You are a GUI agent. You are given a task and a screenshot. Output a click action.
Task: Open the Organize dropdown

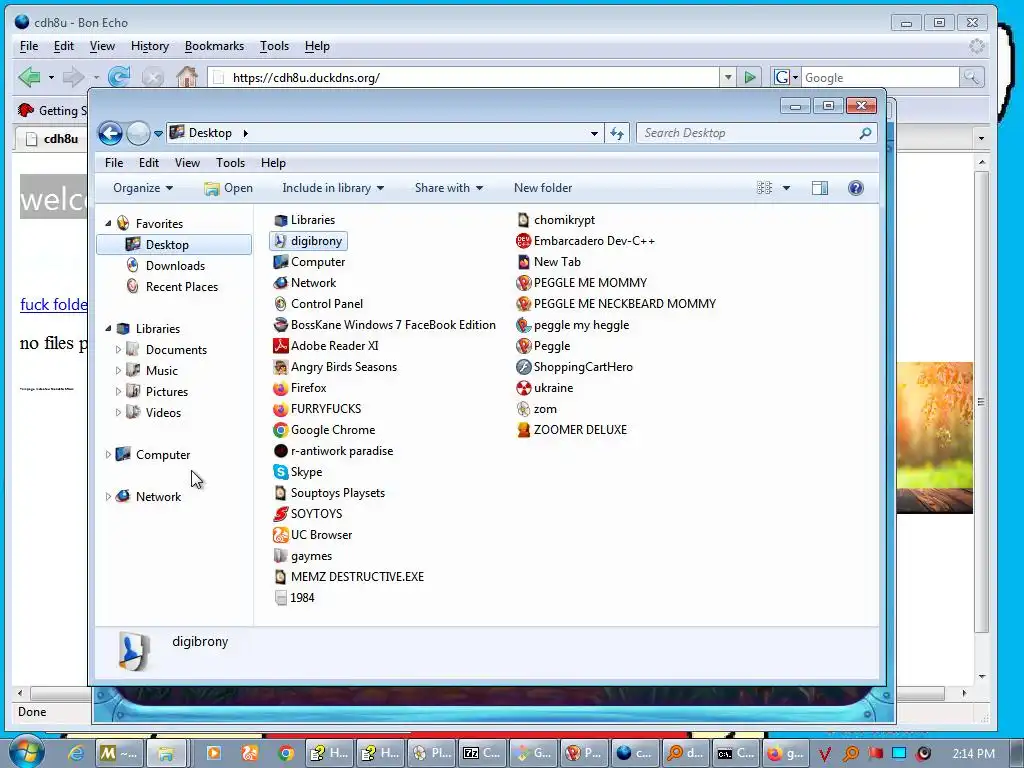coord(143,188)
